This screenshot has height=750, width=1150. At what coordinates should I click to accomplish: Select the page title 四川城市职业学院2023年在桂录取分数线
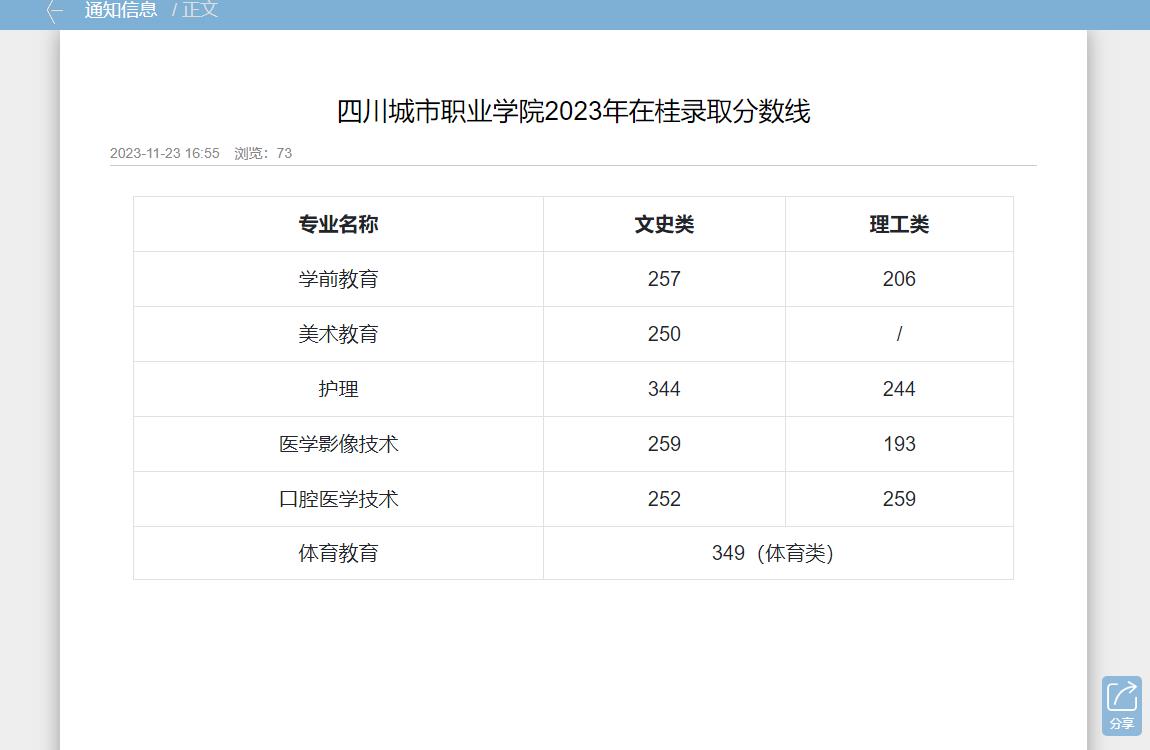(x=574, y=111)
